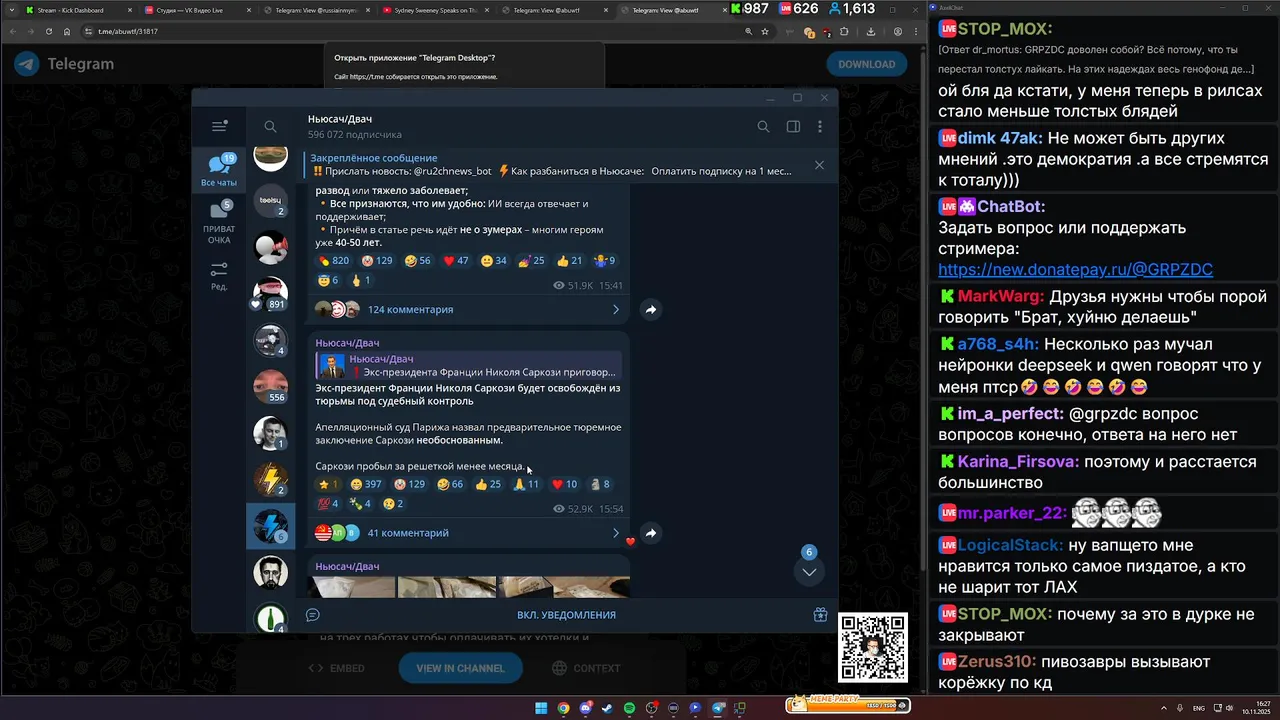Open chat with 556 unread badge
Image resolution: width=1280 pixels, height=720 pixels.
click(270, 387)
